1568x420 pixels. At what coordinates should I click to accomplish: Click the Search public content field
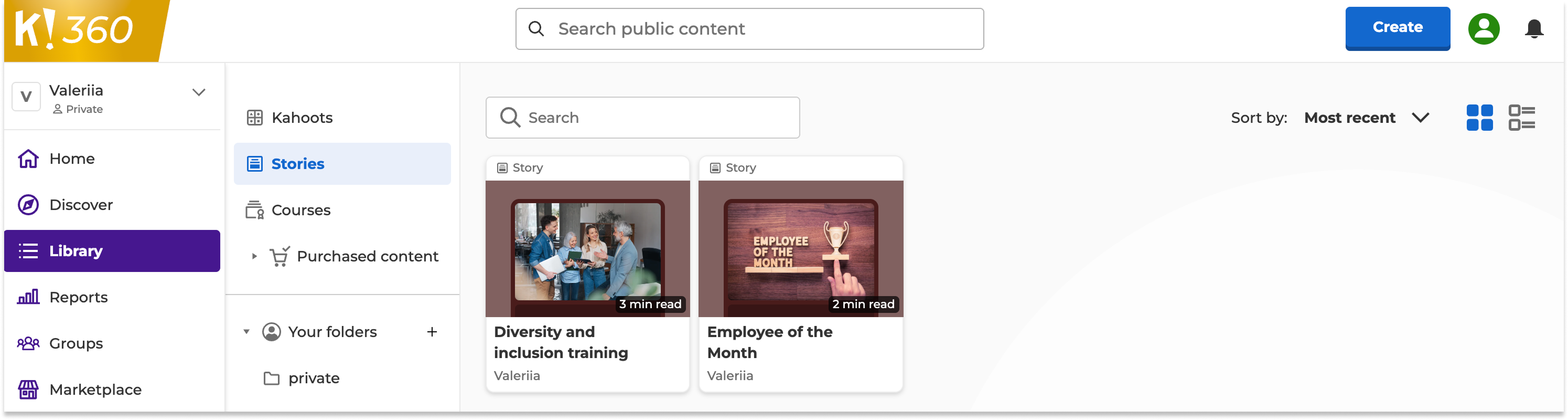749,29
